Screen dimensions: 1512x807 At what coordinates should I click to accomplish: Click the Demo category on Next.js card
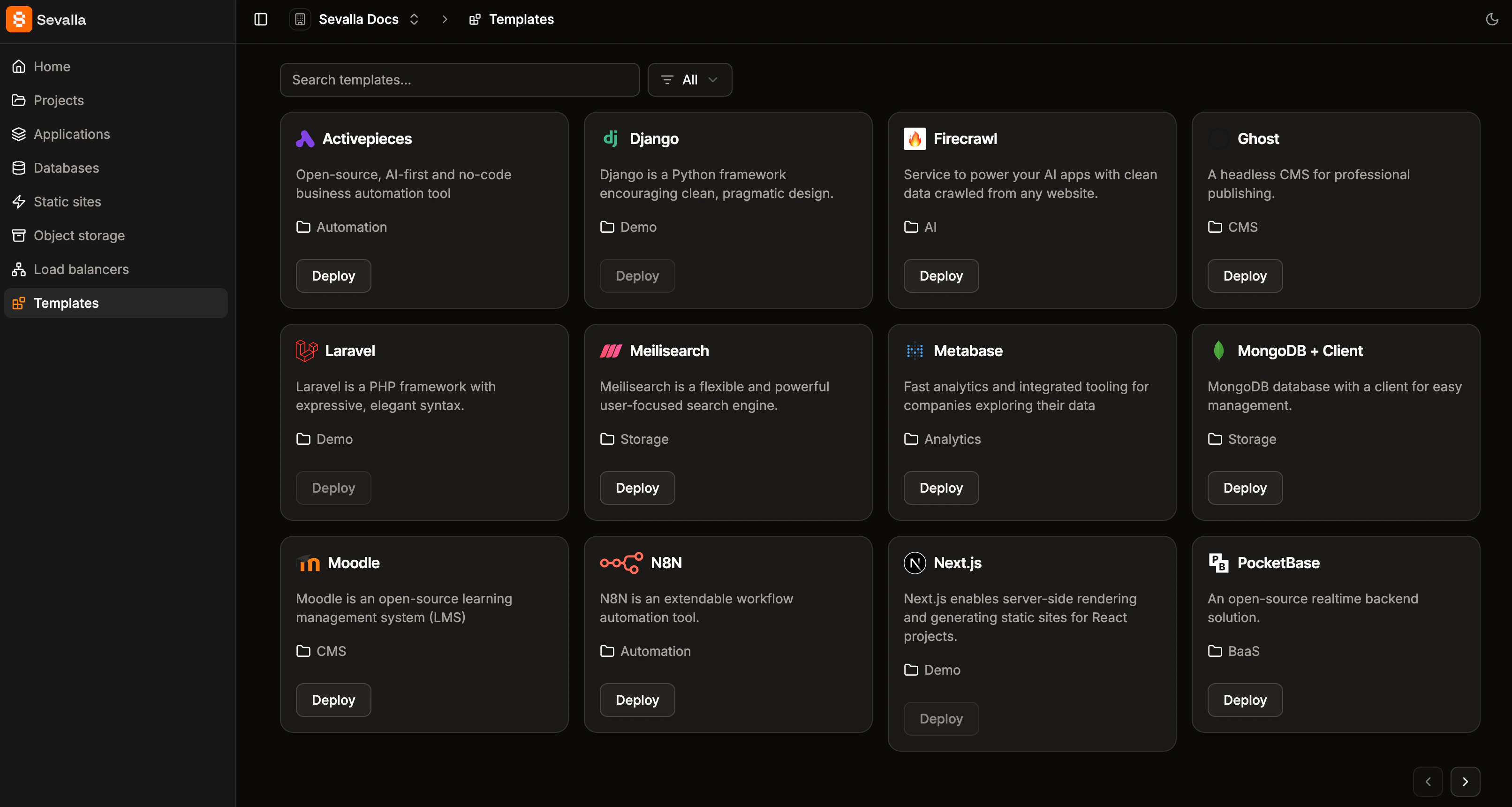point(942,670)
